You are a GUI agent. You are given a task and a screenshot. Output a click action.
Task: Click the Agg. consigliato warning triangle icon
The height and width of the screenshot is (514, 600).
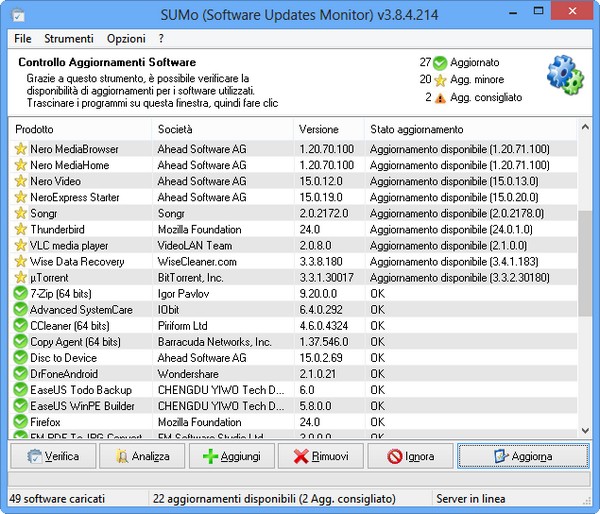pyautogui.click(x=440, y=98)
